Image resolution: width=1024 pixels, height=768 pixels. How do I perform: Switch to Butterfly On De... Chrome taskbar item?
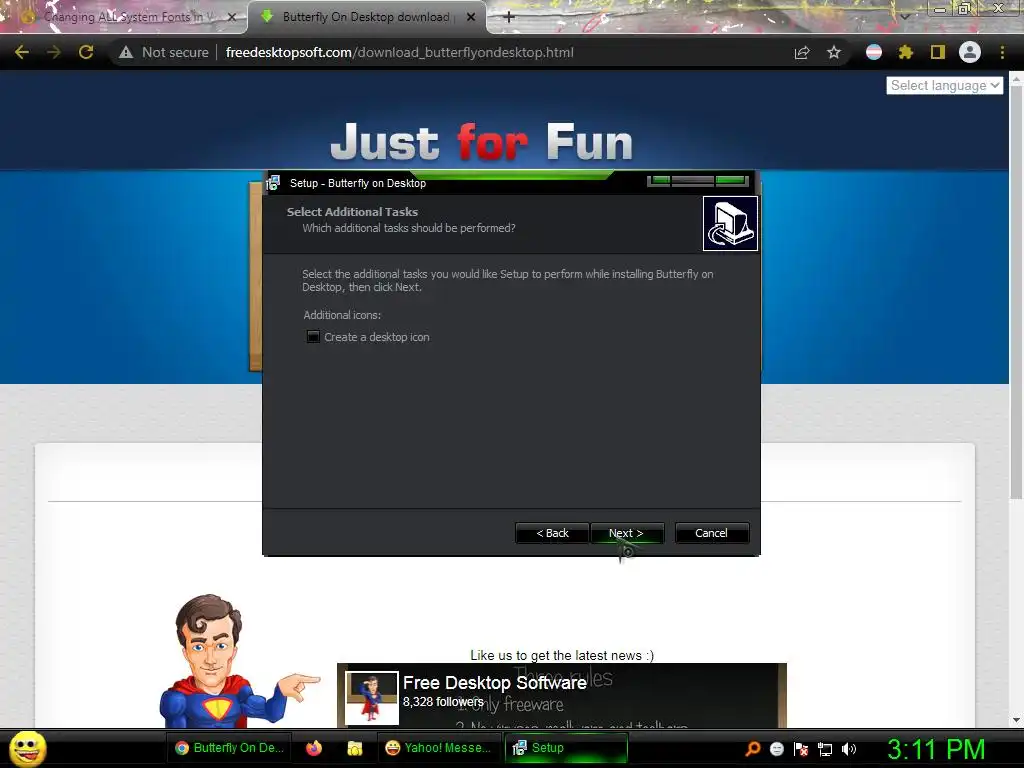[x=231, y=748]
